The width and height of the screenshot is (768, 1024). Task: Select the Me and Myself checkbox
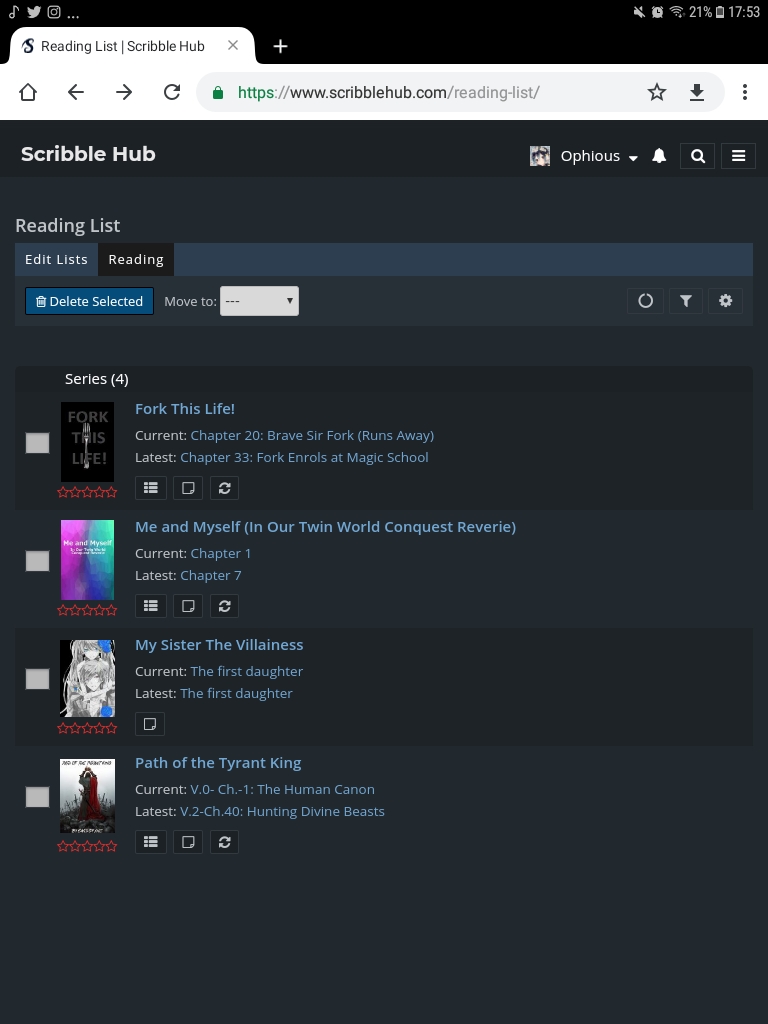(37, 561)
